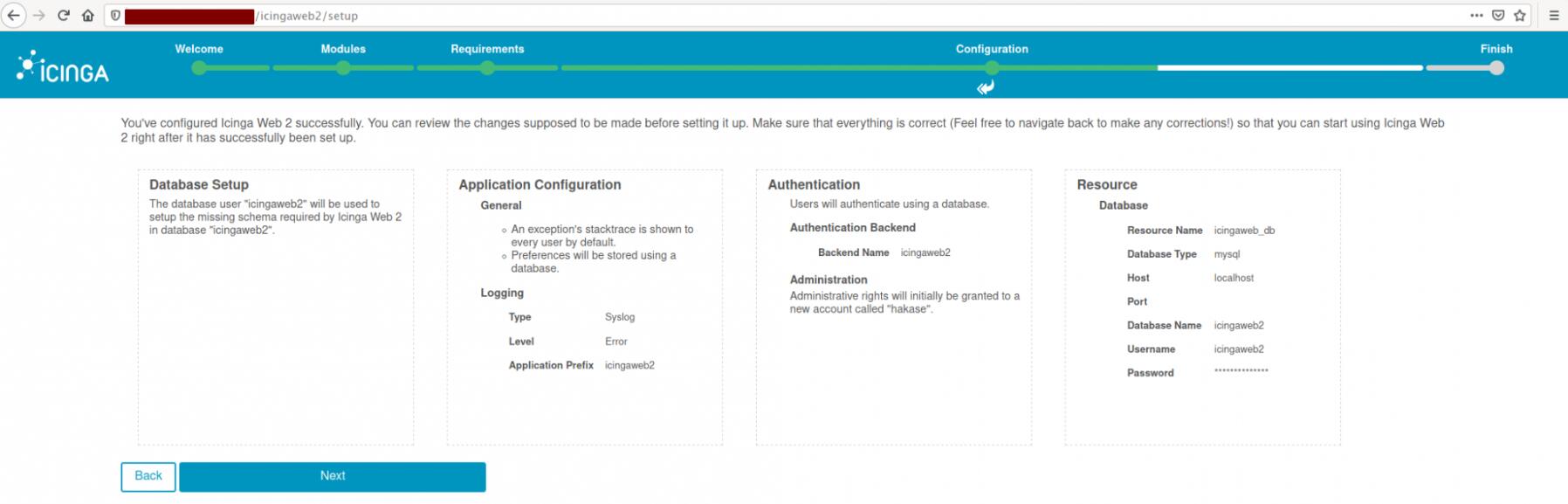Viewport: 1568px width, 504px height.
Task: Click the Application Configuration heading
Action: (x=540, y=184)
